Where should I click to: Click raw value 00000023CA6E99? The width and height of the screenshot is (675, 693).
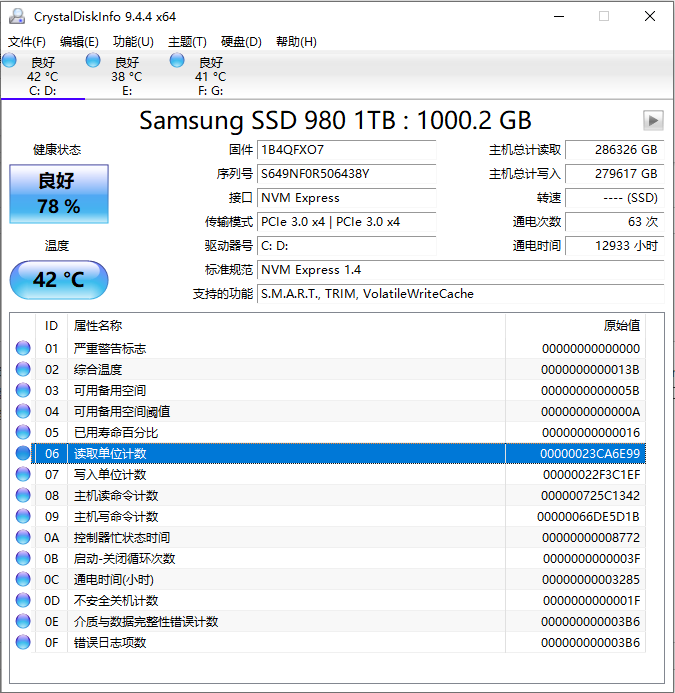pyautogui.click(x=590, y=453)
